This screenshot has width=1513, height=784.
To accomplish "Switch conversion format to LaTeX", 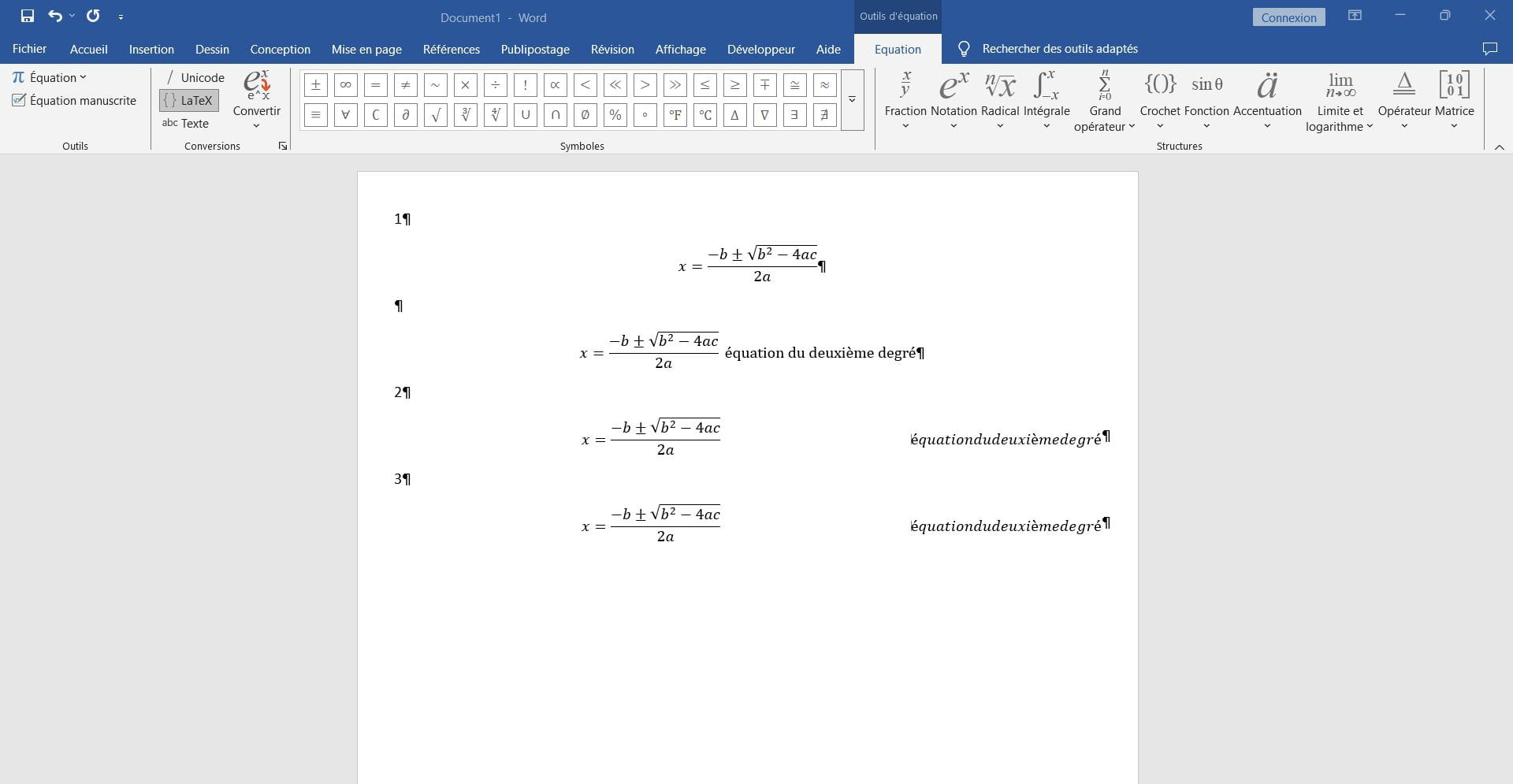I will tap(189, 100).
